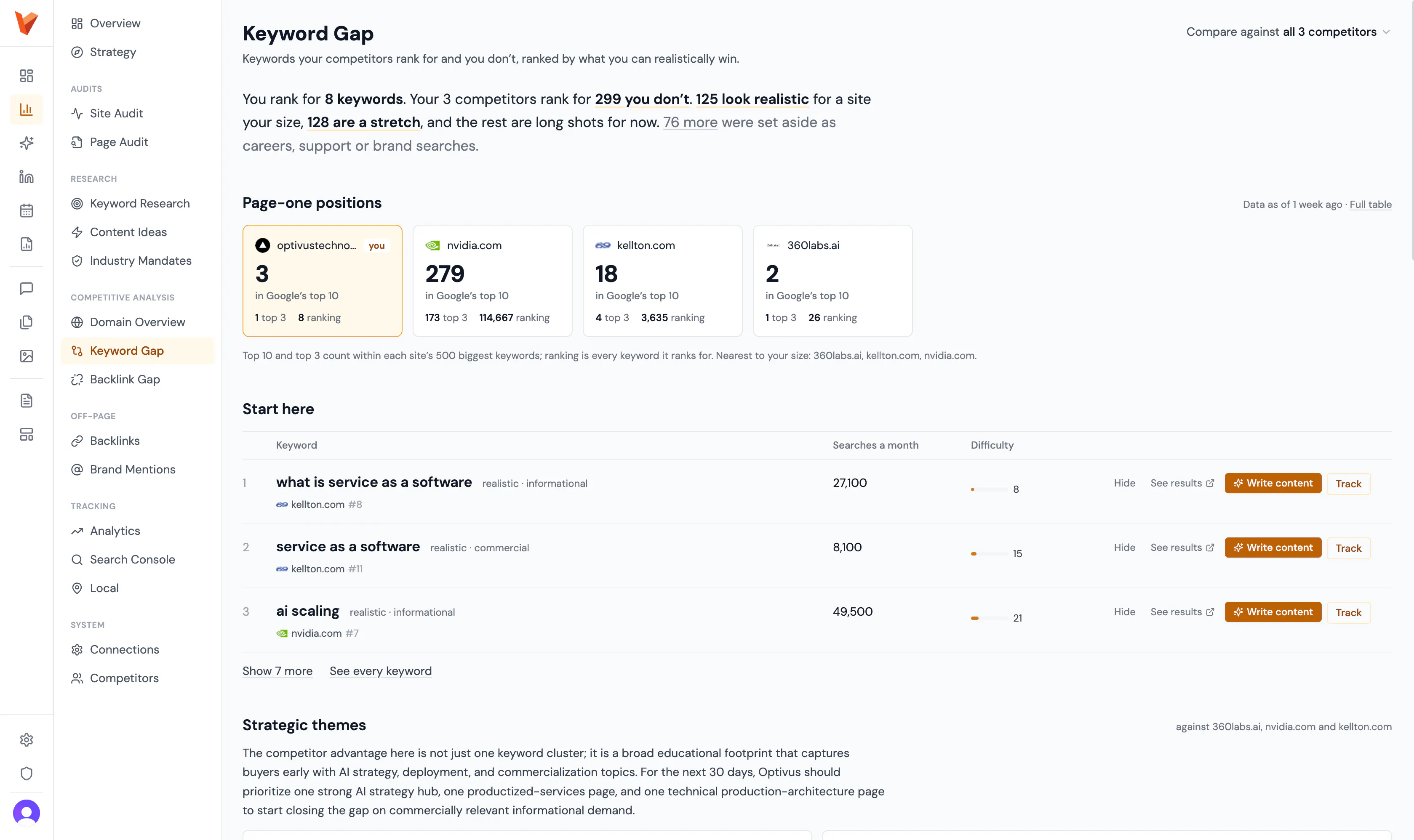Open the calendar icon in the rail
The width and height of the screenshot is (1414, 840).
pyautogui.click(x=27, y=210)
